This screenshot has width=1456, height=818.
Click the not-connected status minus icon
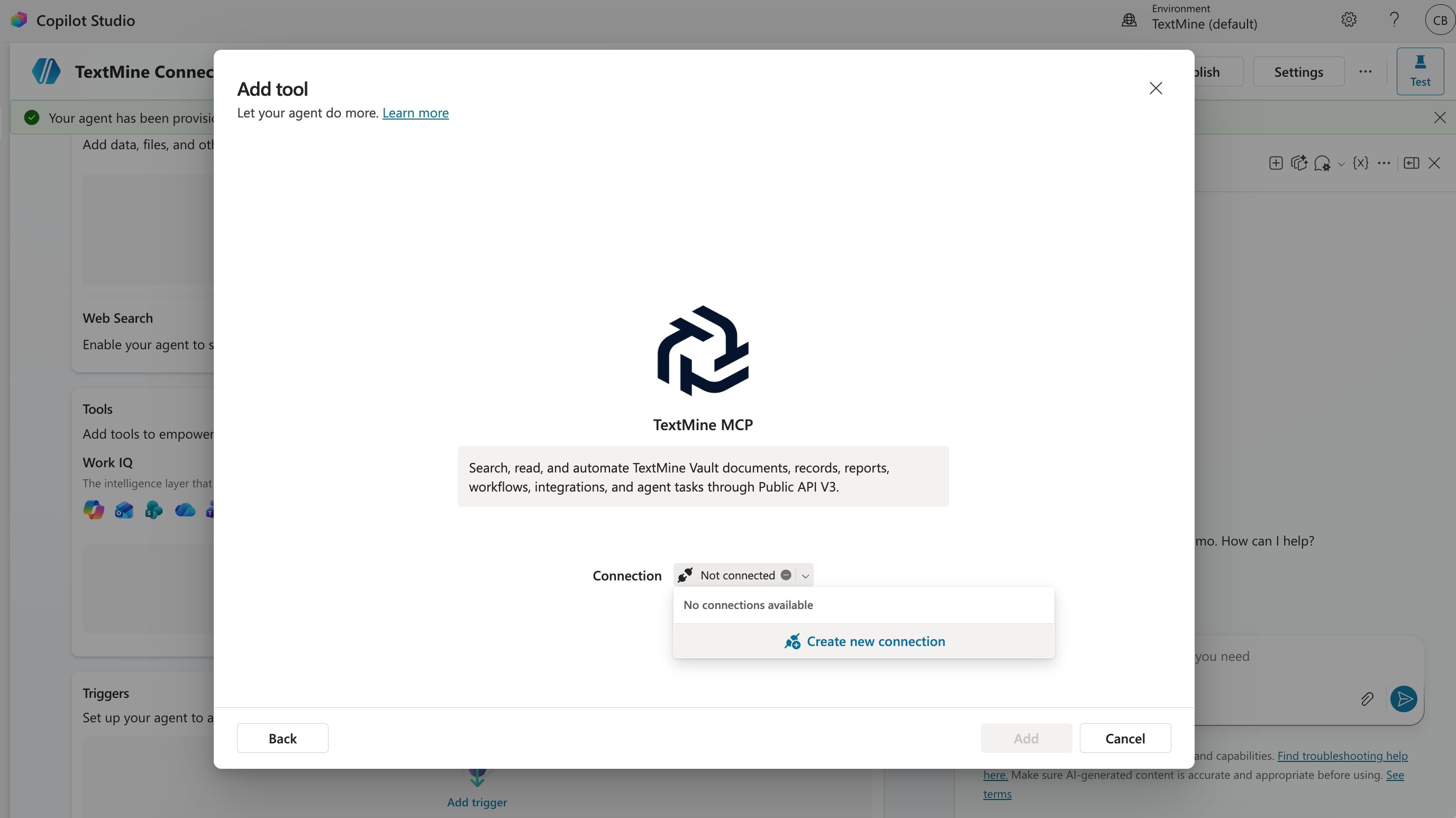point(786,575)
